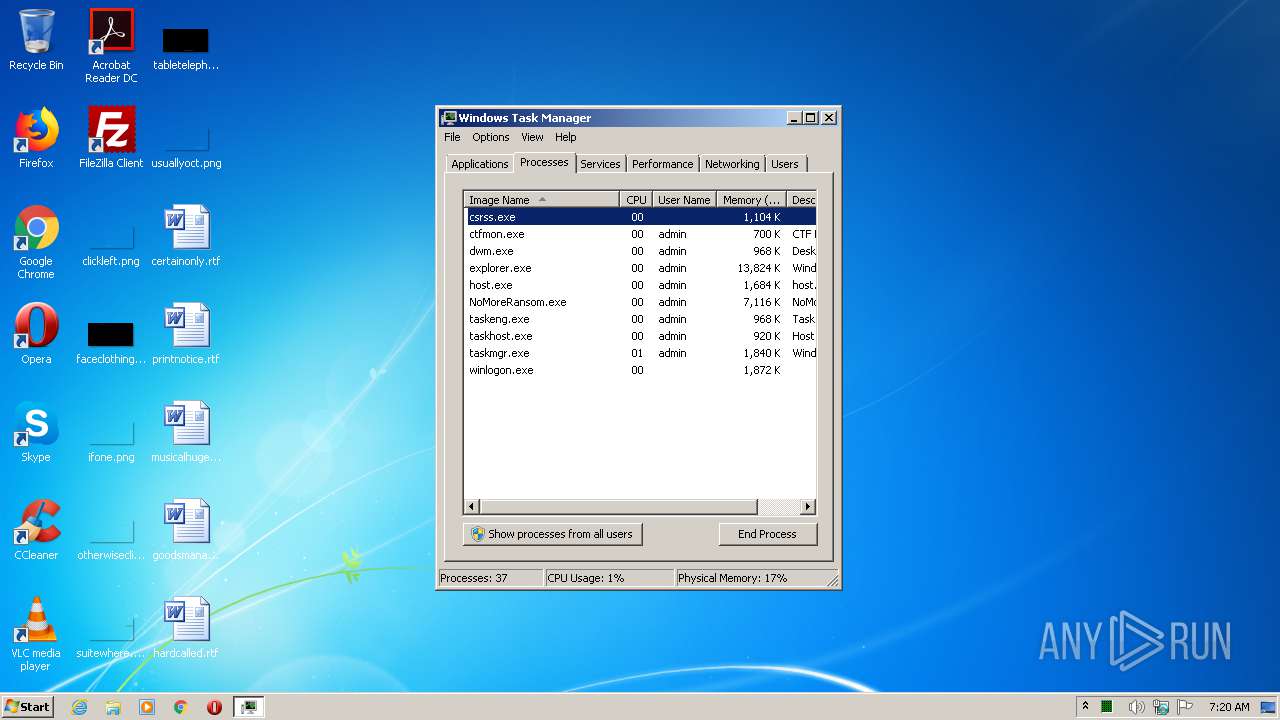Select the dwm.exe process row
Screen dimensions: 1280x720
coord(640,251)
